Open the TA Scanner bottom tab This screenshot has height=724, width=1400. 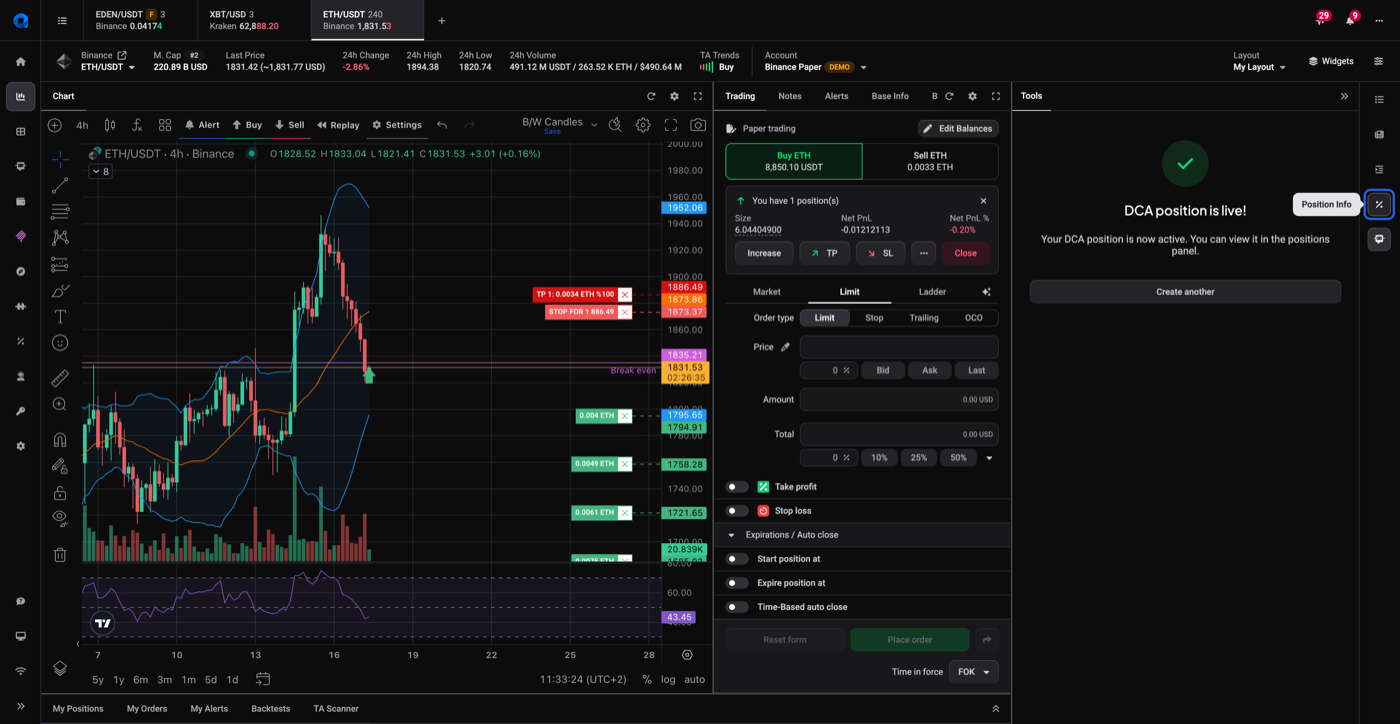[x=336, y=709]
